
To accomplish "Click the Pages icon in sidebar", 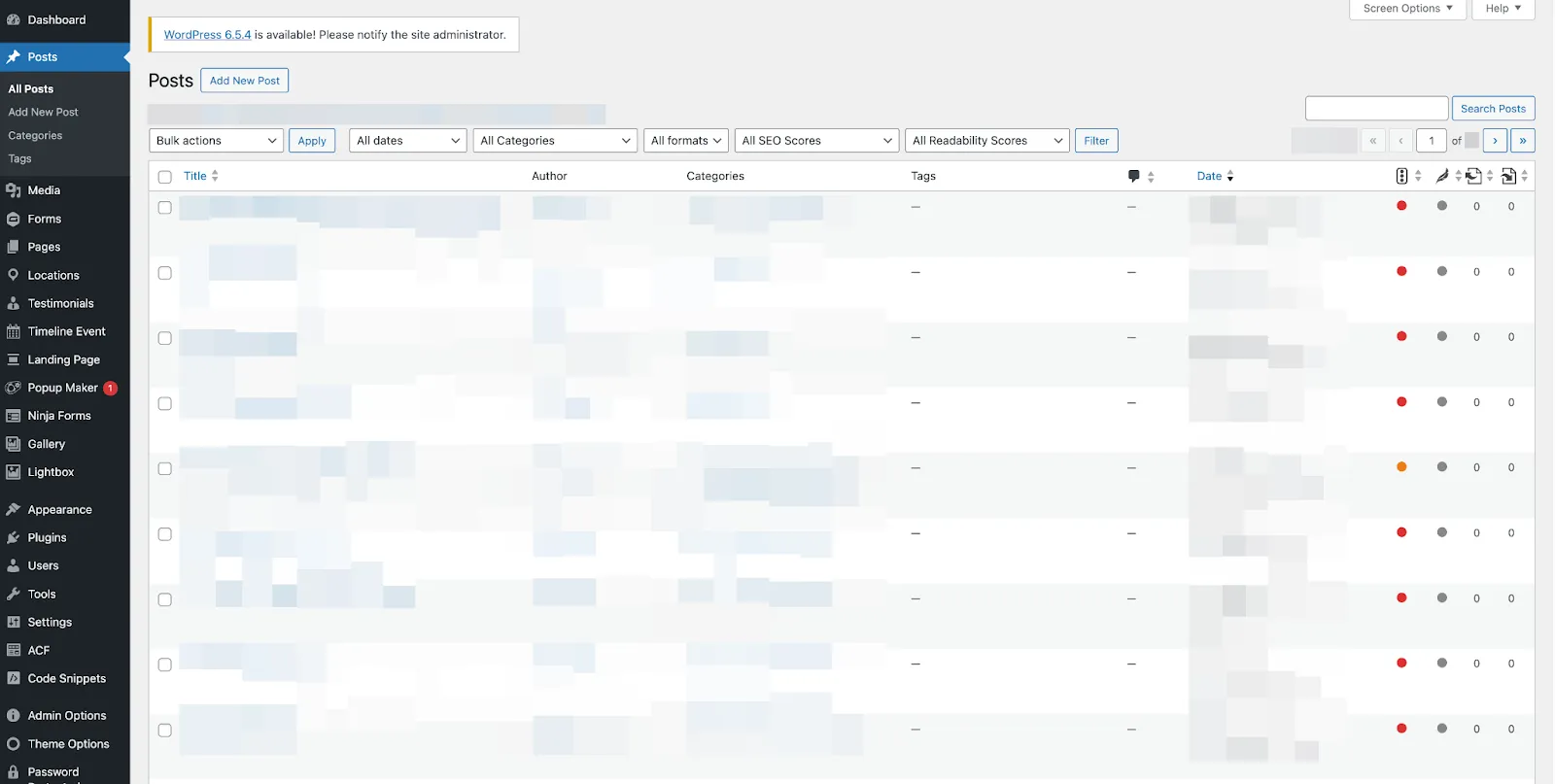I will 14,247.
